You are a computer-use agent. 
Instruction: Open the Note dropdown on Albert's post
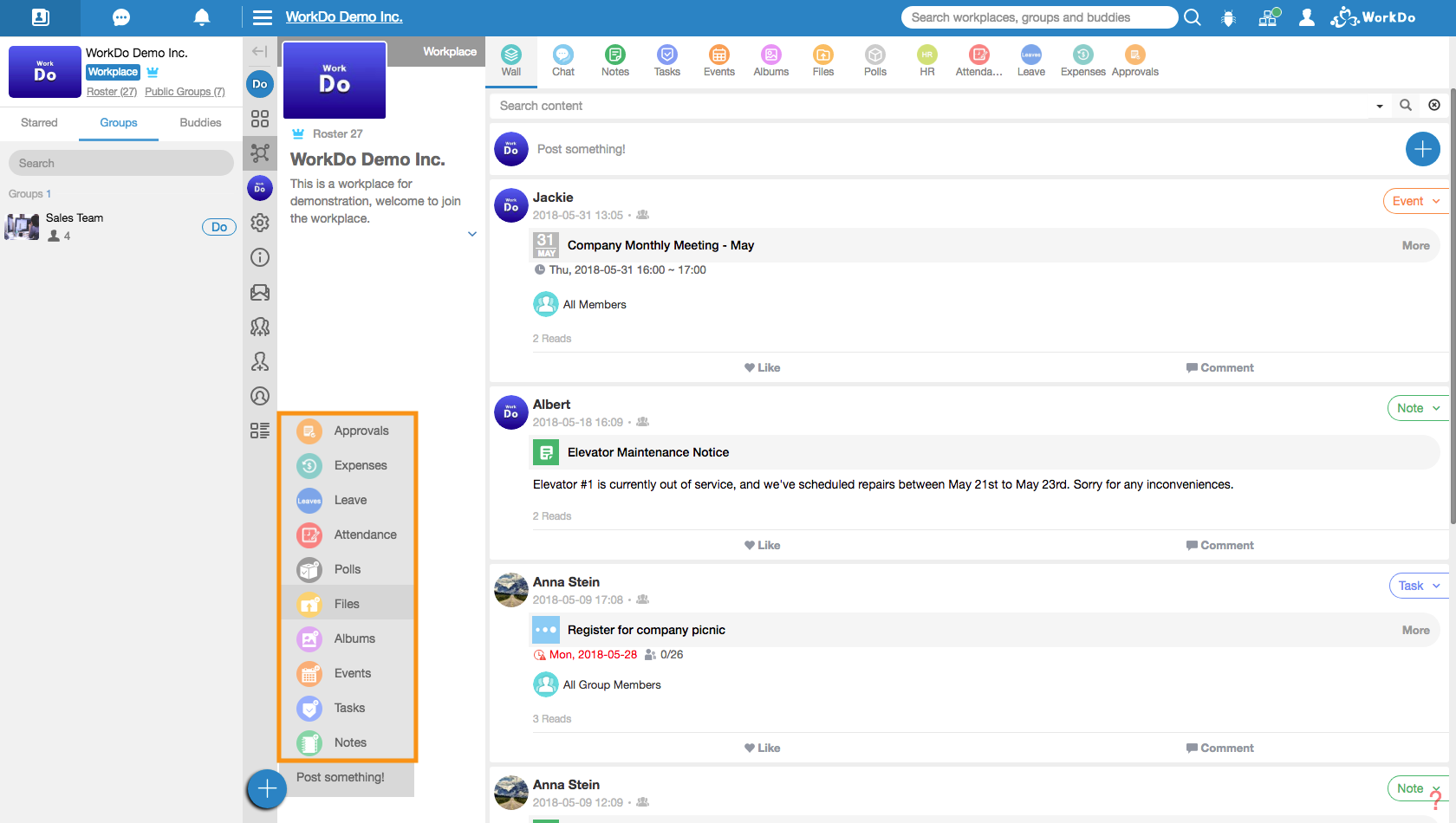click(x=1418, y=408)
